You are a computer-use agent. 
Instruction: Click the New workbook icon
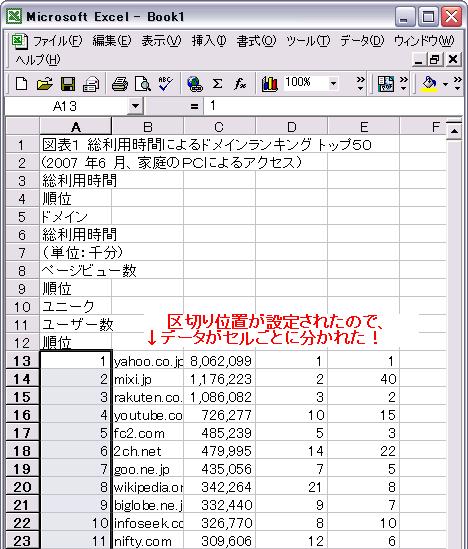pos(22,84)
